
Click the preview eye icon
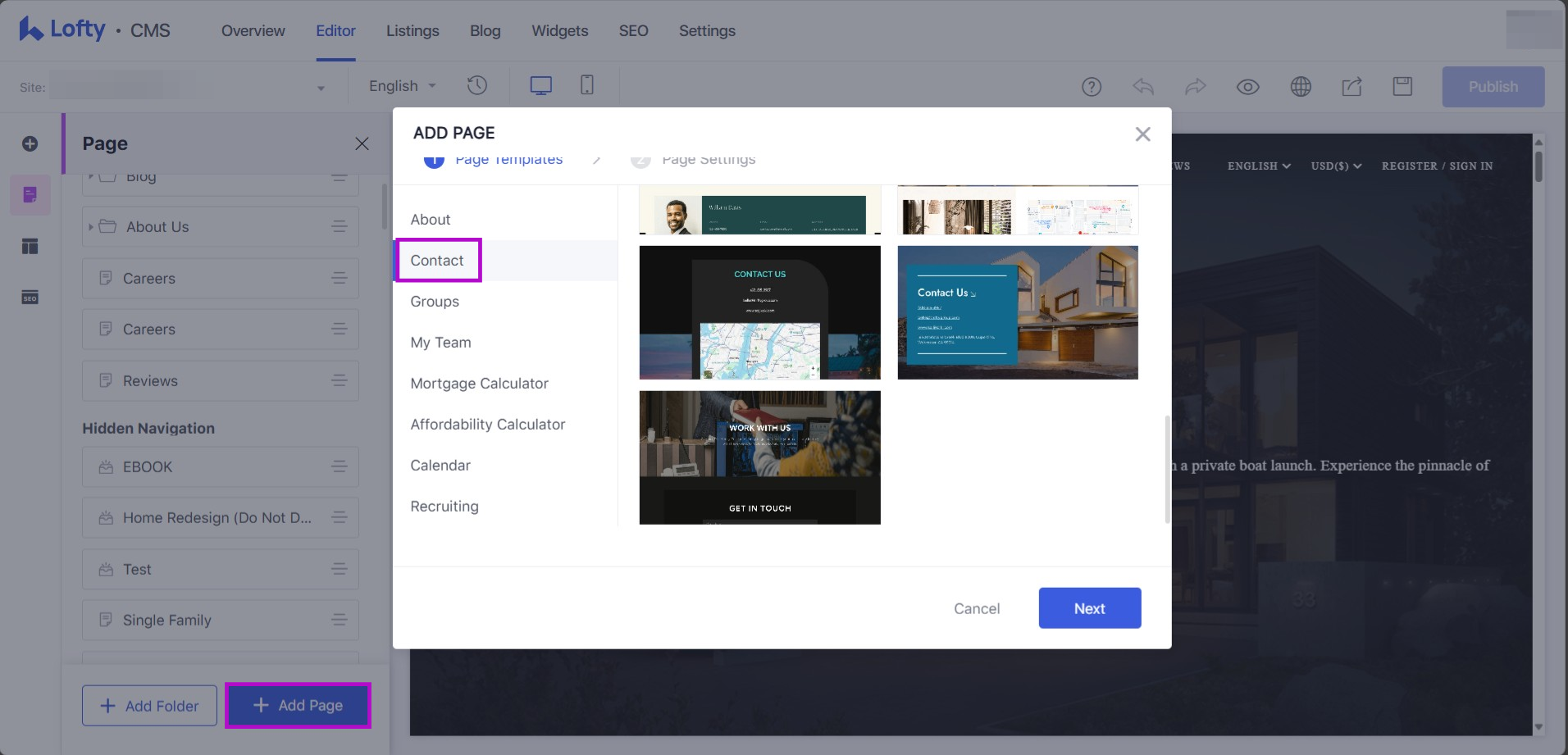tap(1247, 87)
